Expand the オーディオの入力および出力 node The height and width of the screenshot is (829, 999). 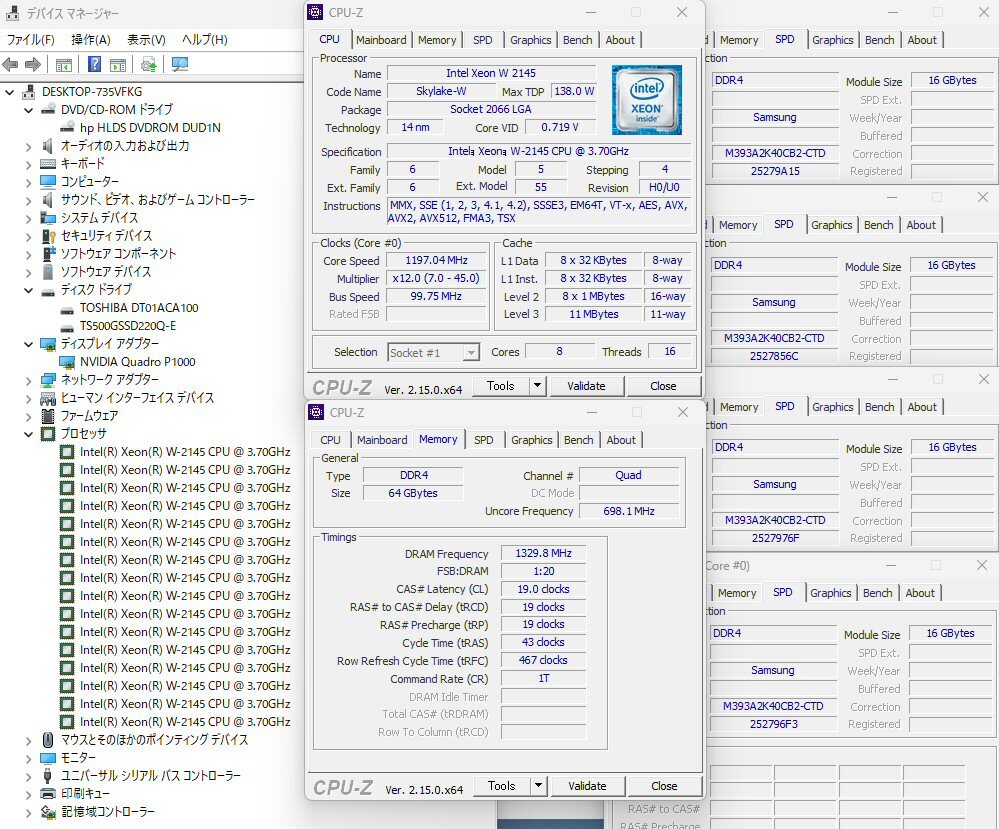29,147
